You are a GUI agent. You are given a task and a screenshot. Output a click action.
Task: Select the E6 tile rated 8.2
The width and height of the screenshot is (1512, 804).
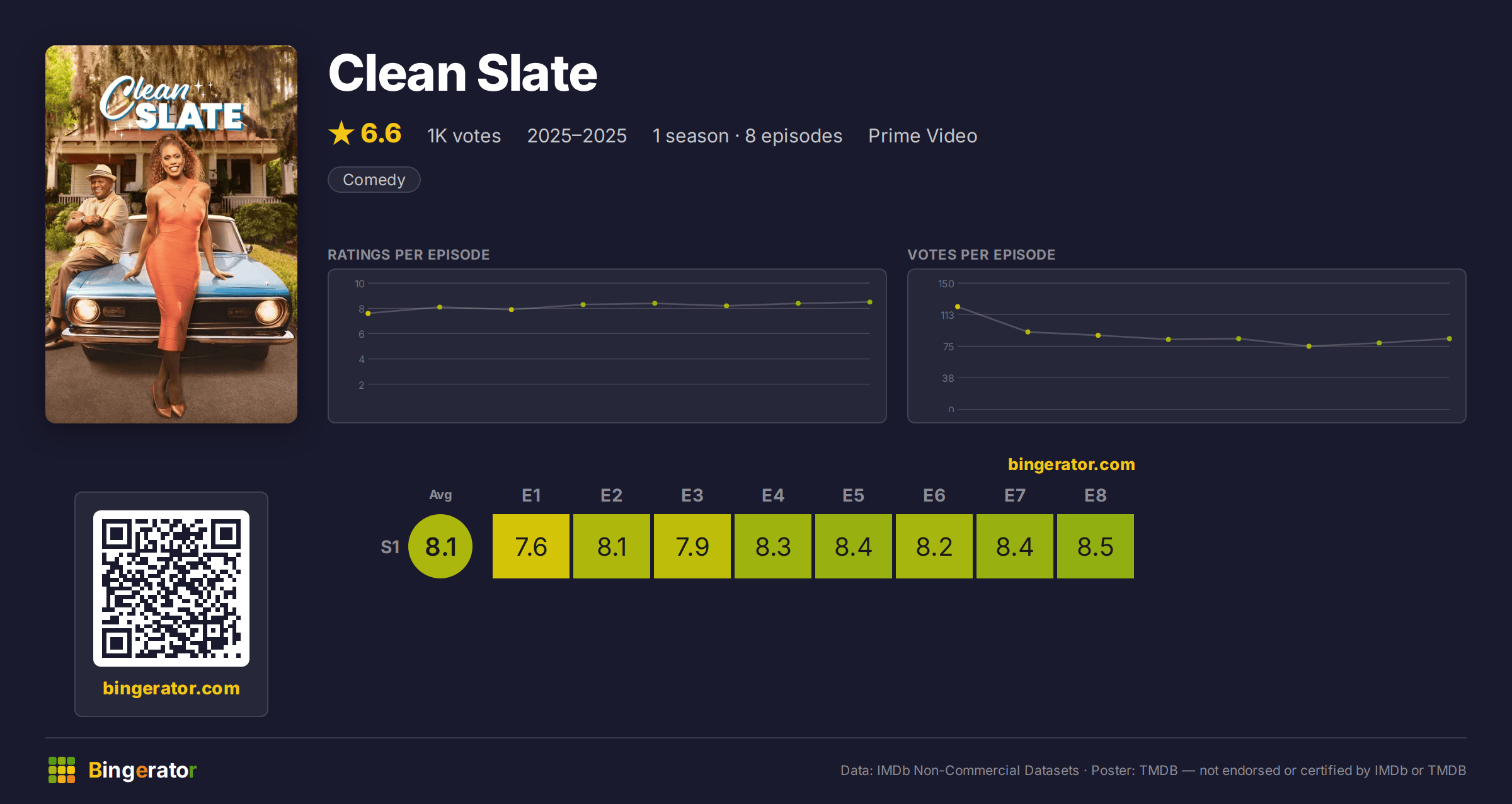pyautogui.click(x=934, y=546)
